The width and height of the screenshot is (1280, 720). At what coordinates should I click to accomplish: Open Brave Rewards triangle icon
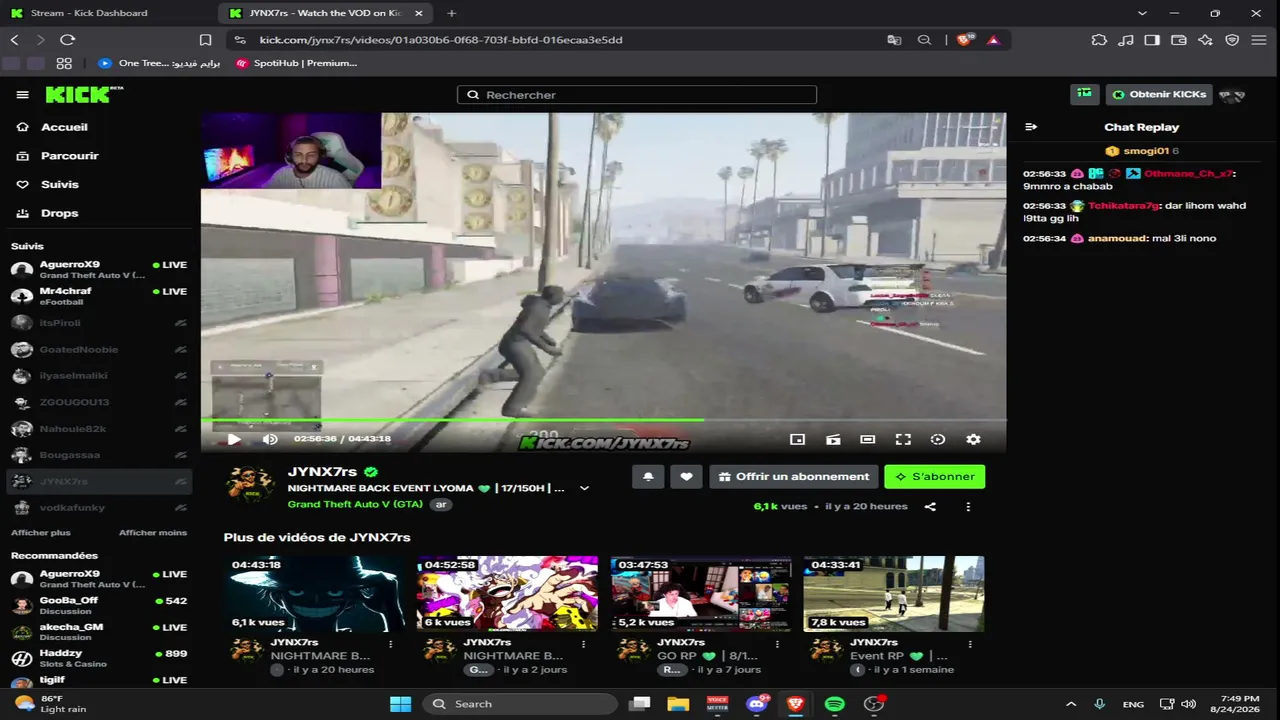pos(994,40)
